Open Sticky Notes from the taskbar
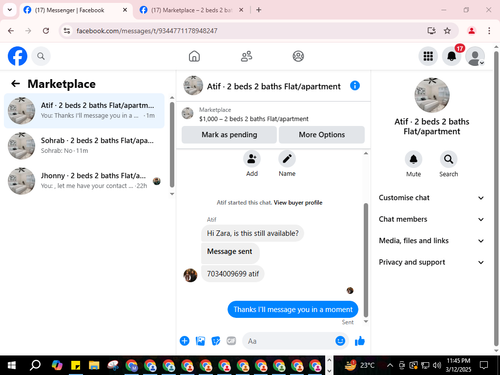The height and width of the screenshot is (375, 500). (x=76, y=366)
